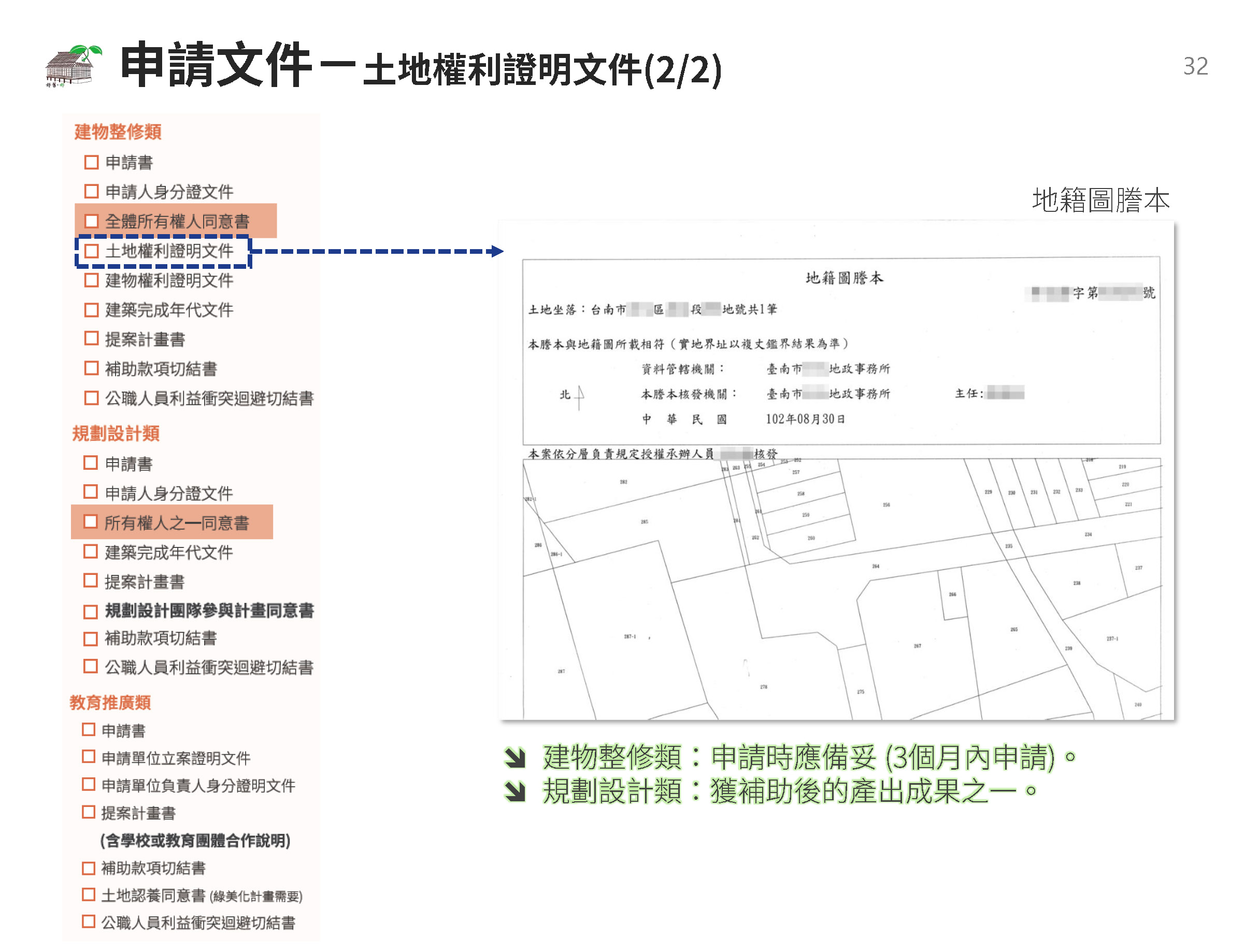The image size is (1259, 952).
Task: Check 建物權利證明文件 checkbox
Action: [91, 280]
